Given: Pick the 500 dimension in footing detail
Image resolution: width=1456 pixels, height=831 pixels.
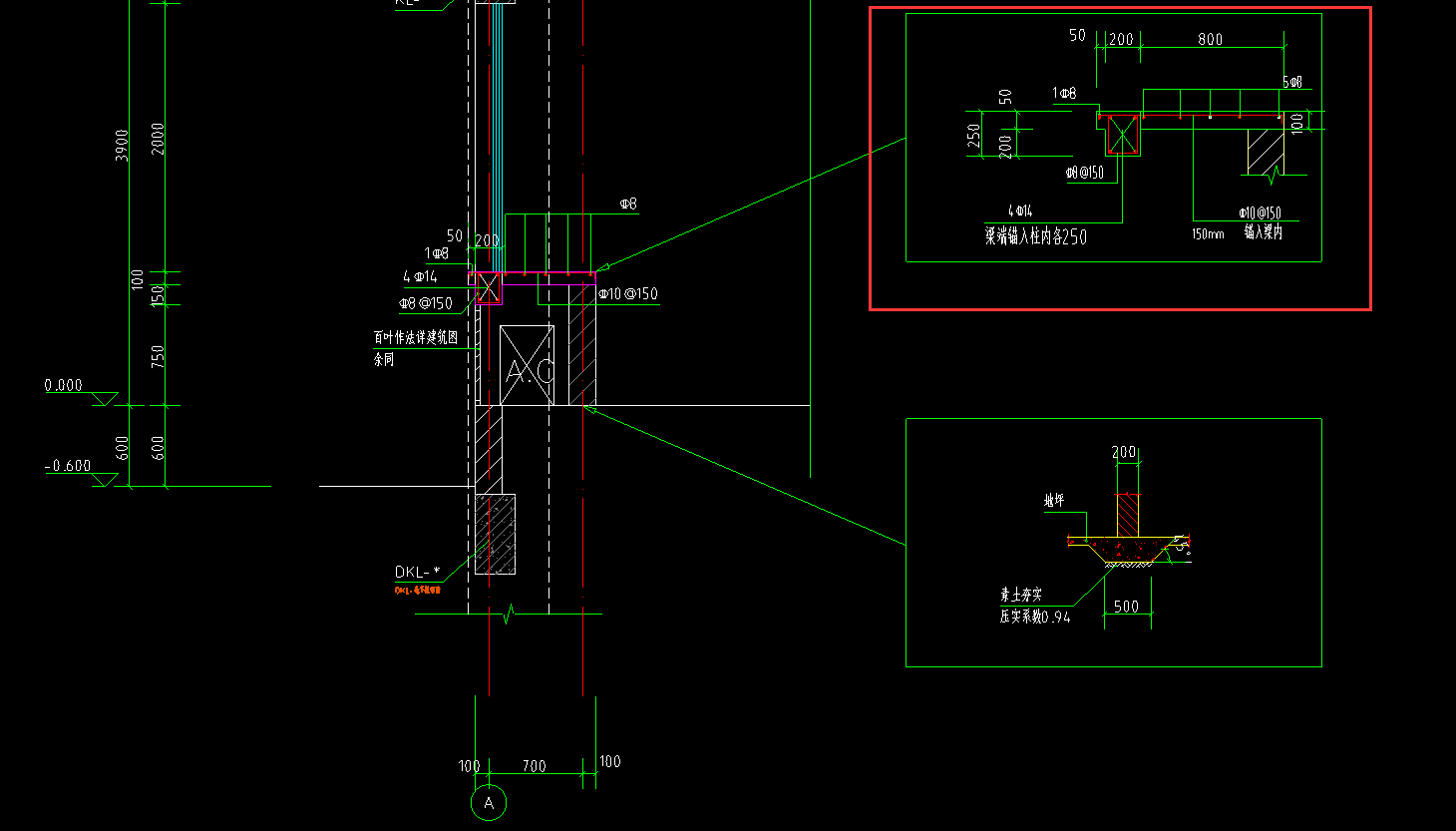Looking at the screenshot, I should [x=1126, y=606].
